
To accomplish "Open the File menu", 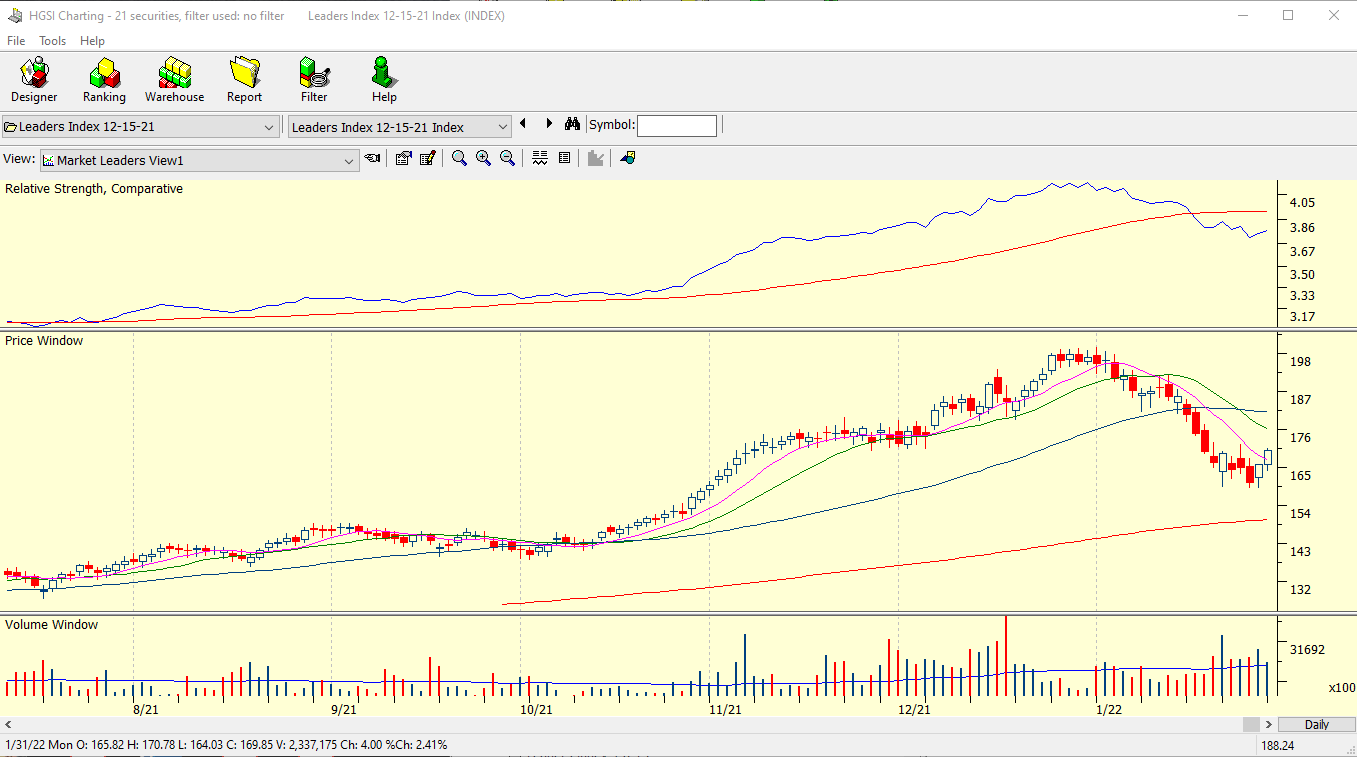I will coord(16,41).
